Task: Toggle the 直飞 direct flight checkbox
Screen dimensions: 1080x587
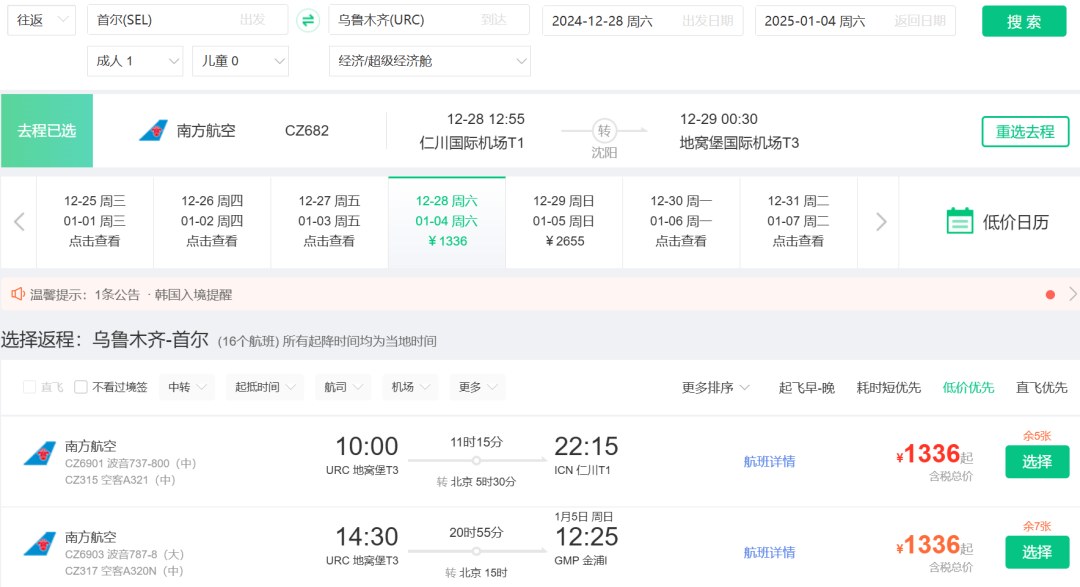Action: pos(30,387)
